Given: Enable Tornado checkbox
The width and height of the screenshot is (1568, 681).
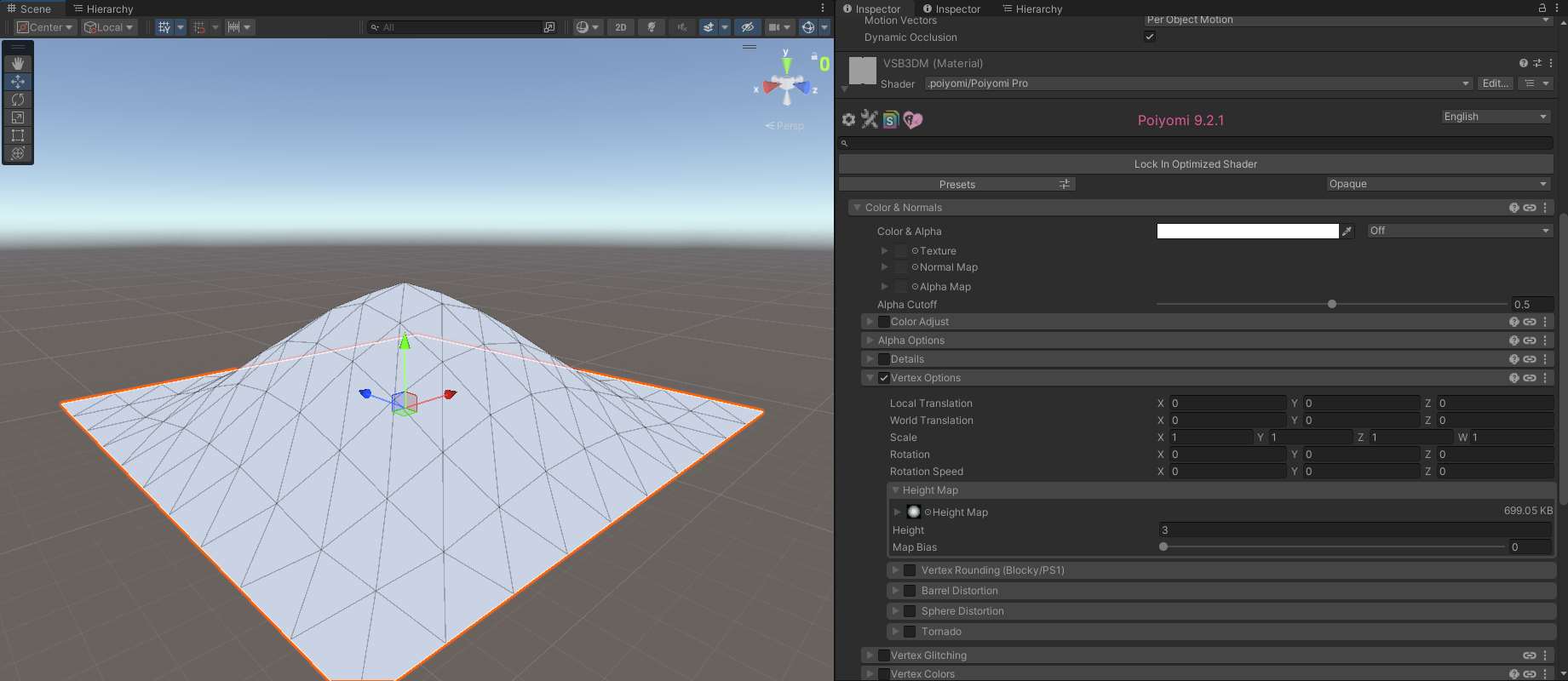Looking at the screenshot, I should coord(910,632).
